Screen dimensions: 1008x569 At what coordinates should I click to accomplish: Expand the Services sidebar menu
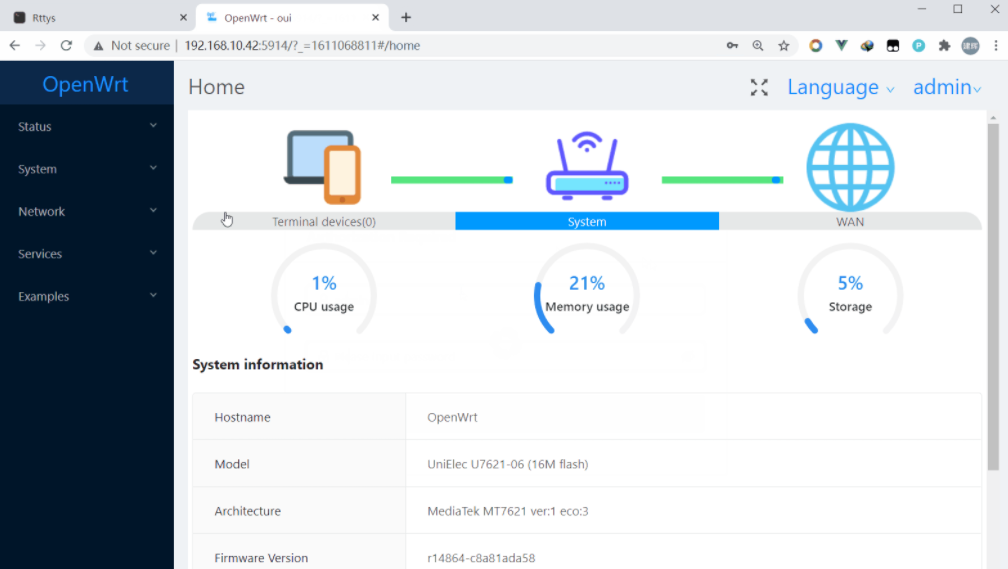(x=87, y=254)
